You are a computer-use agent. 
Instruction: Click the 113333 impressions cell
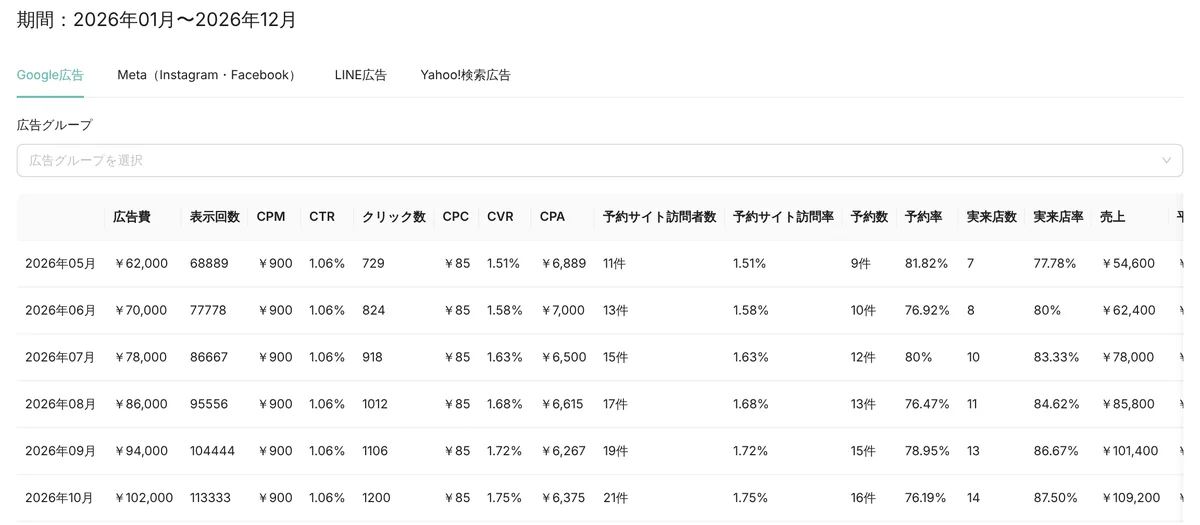point(211,498)
